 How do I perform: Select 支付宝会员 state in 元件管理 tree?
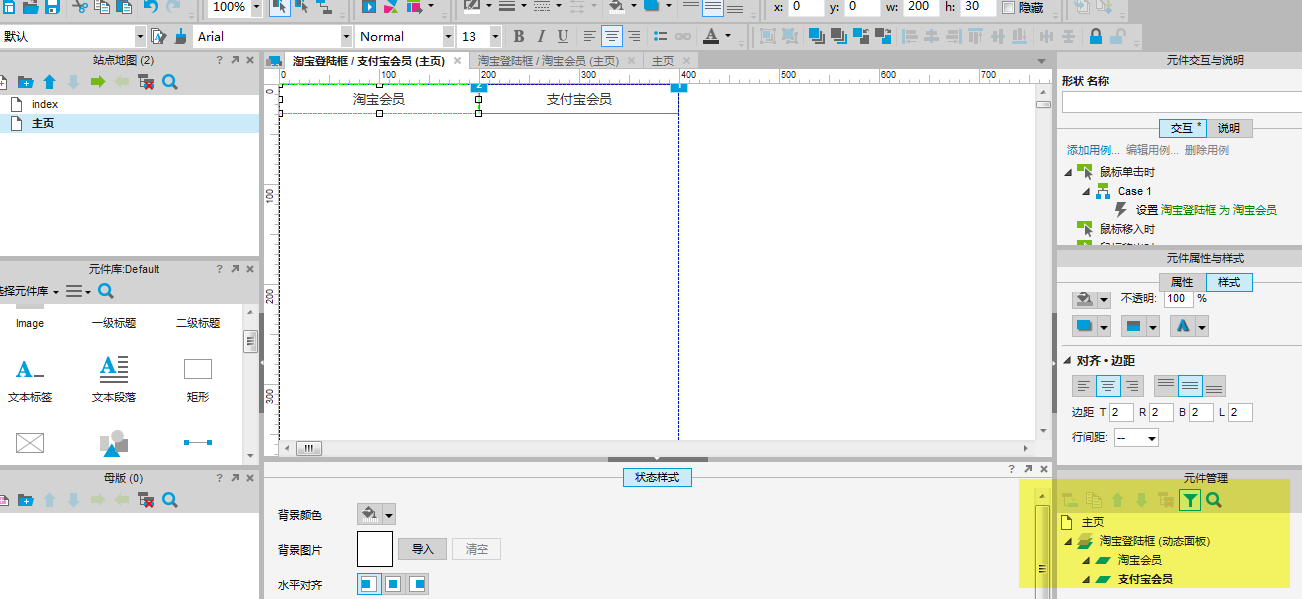click(x=1145, y=579)
